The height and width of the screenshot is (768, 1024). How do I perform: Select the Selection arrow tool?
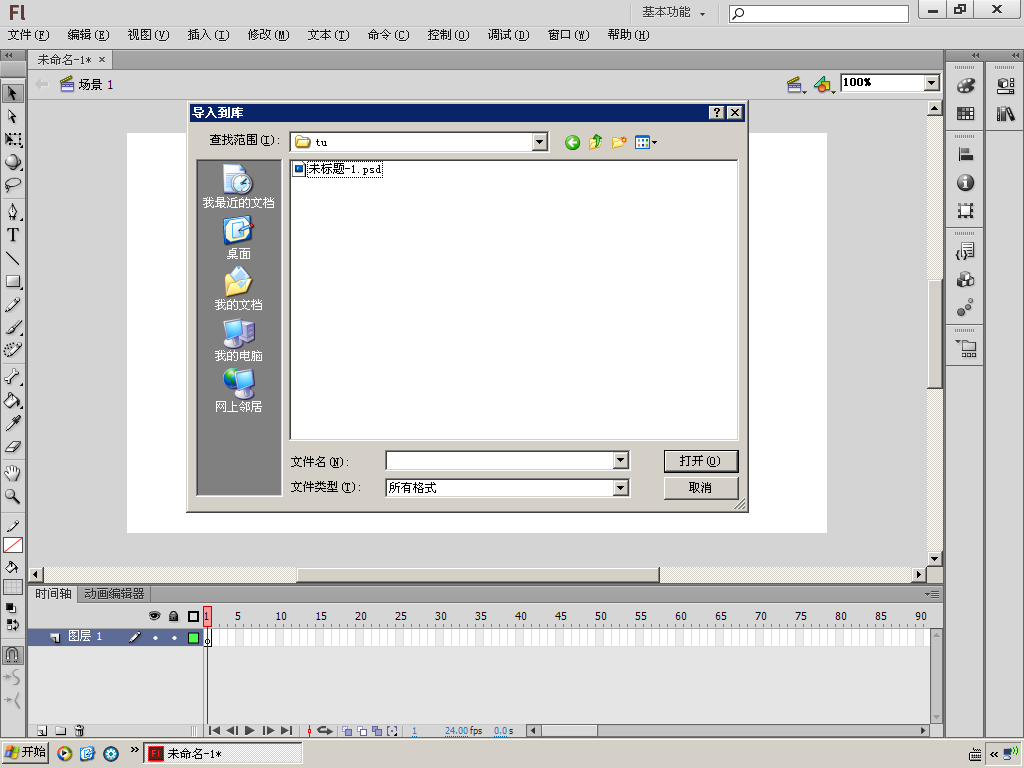coord(12,93)
